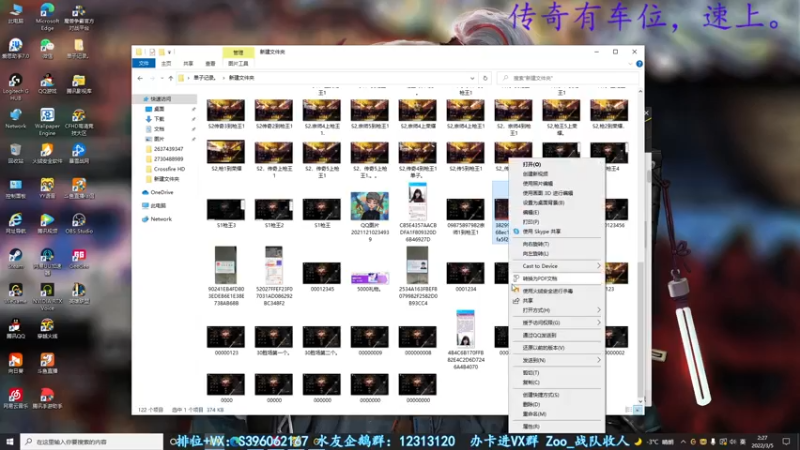Go up one folder level
The height and width of the screenshot is (450, 800).
click(x=170, y=78)
